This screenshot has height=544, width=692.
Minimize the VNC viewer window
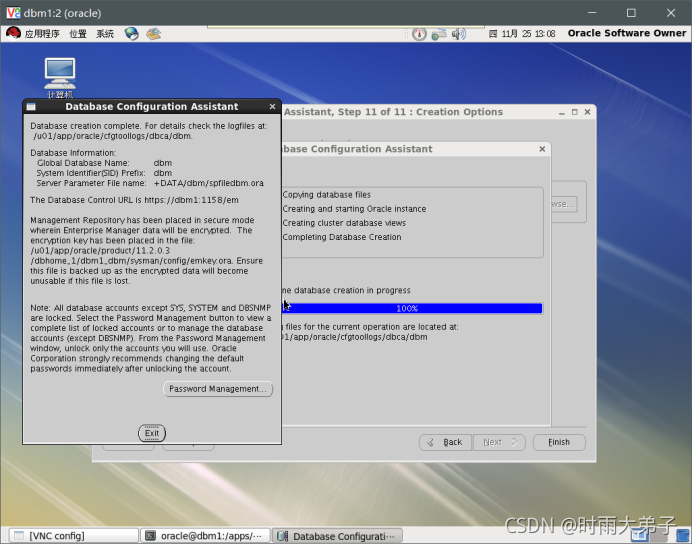[x=592, y=13]
